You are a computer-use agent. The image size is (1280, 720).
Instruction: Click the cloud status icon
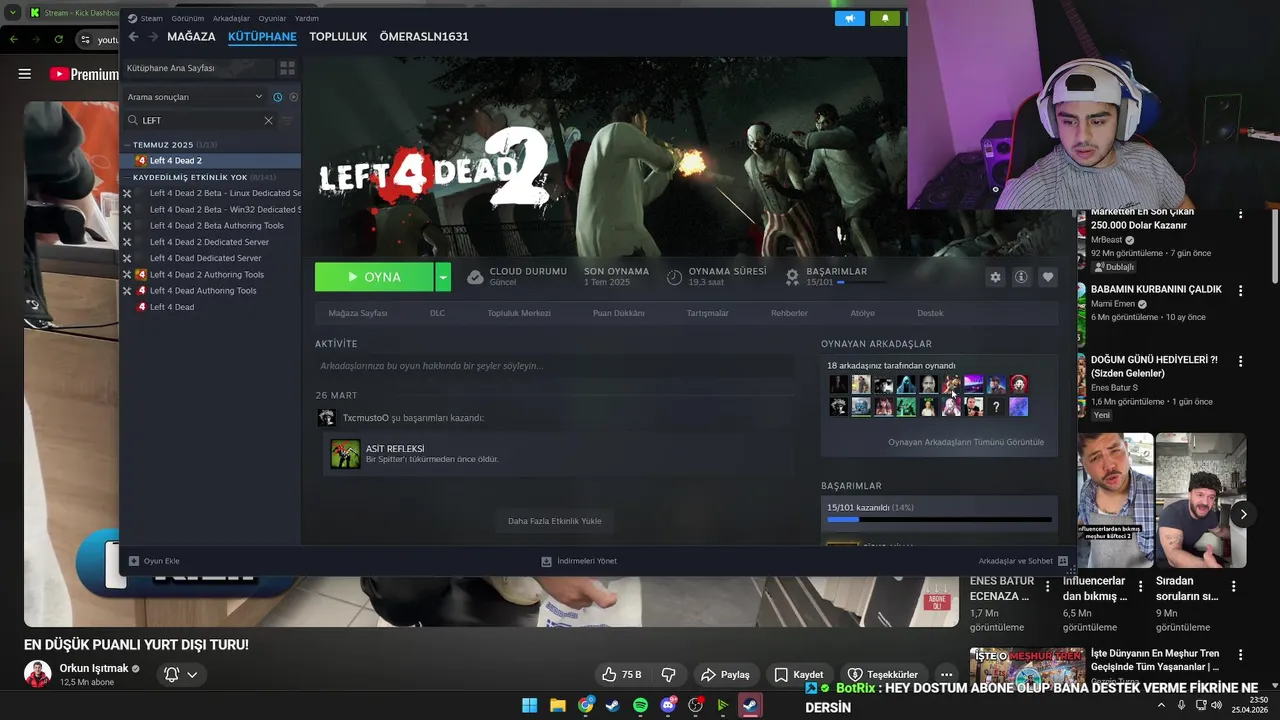(x=476, y=277)
